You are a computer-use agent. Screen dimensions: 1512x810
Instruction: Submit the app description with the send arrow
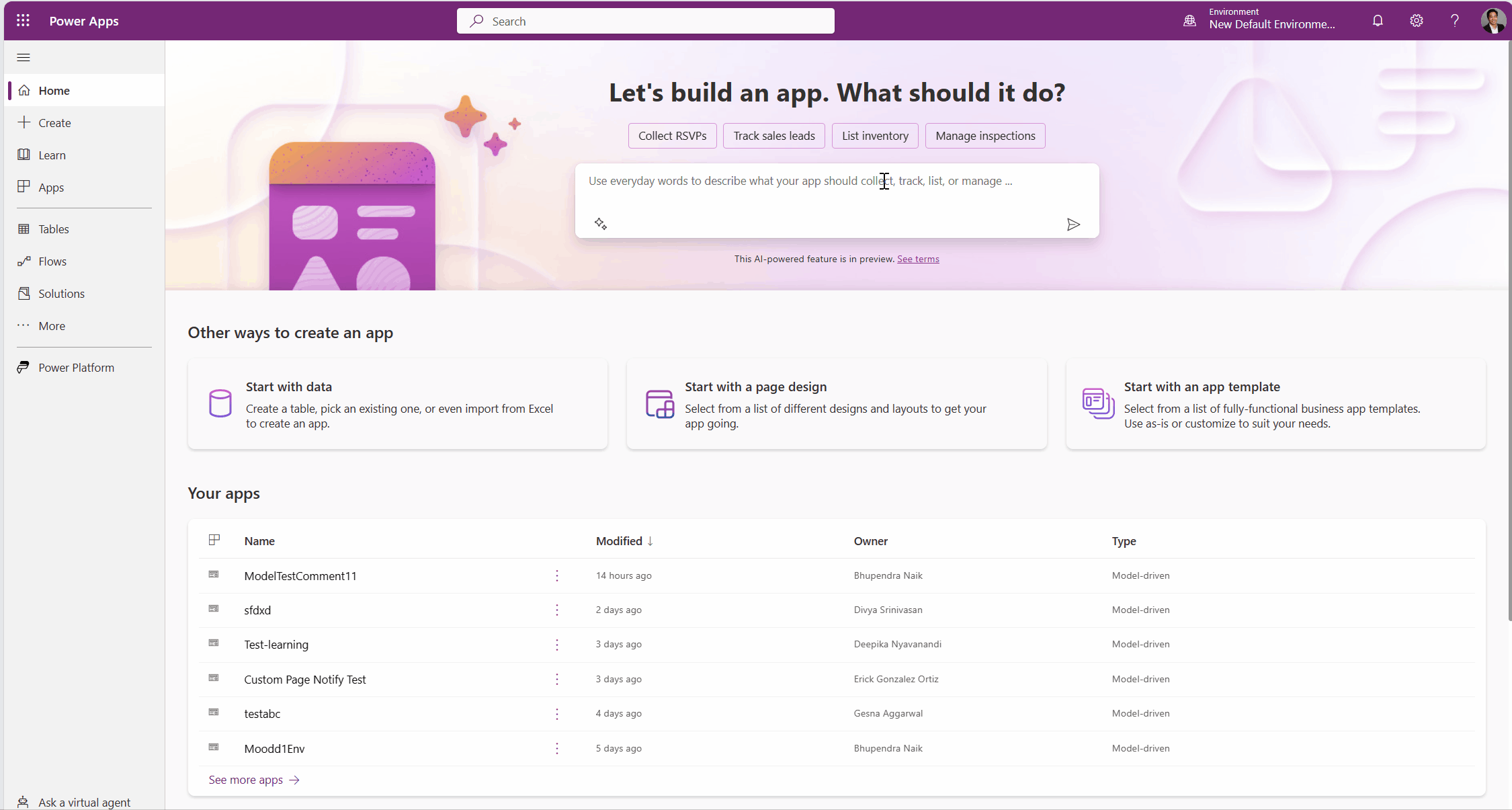click(1074, 224)
